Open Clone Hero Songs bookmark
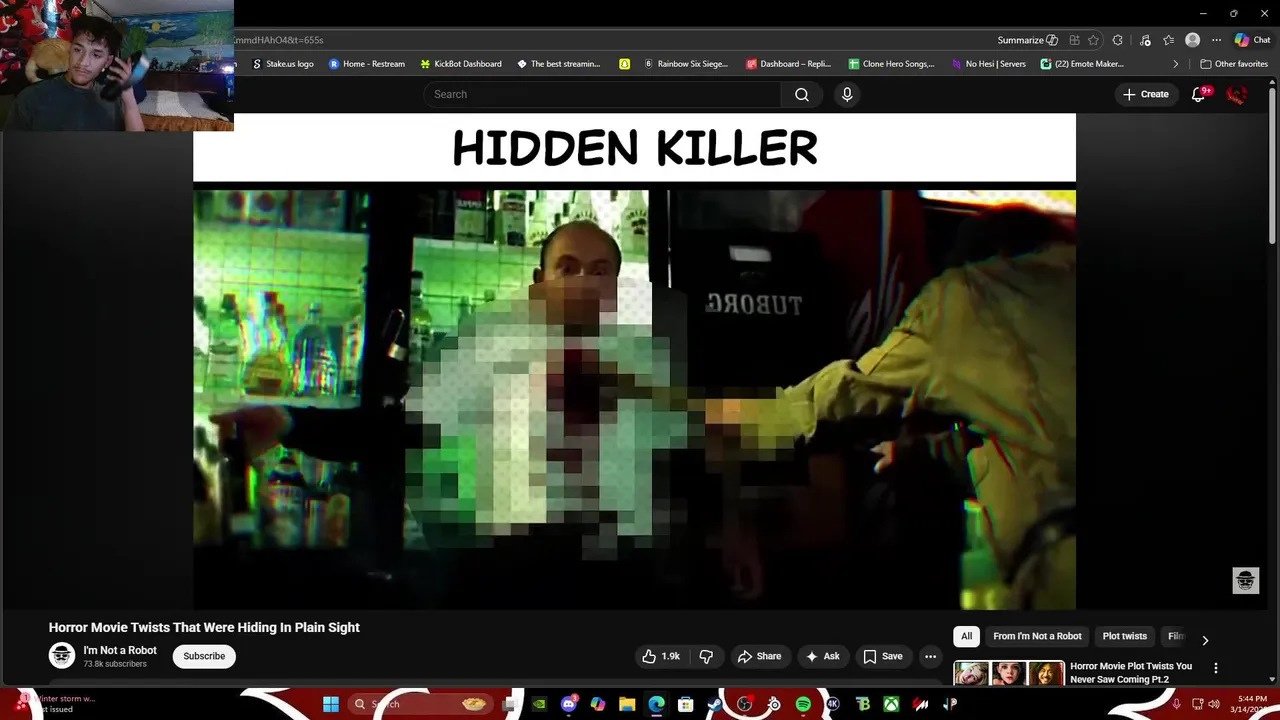1280x720 pixels. pos(891,64)
